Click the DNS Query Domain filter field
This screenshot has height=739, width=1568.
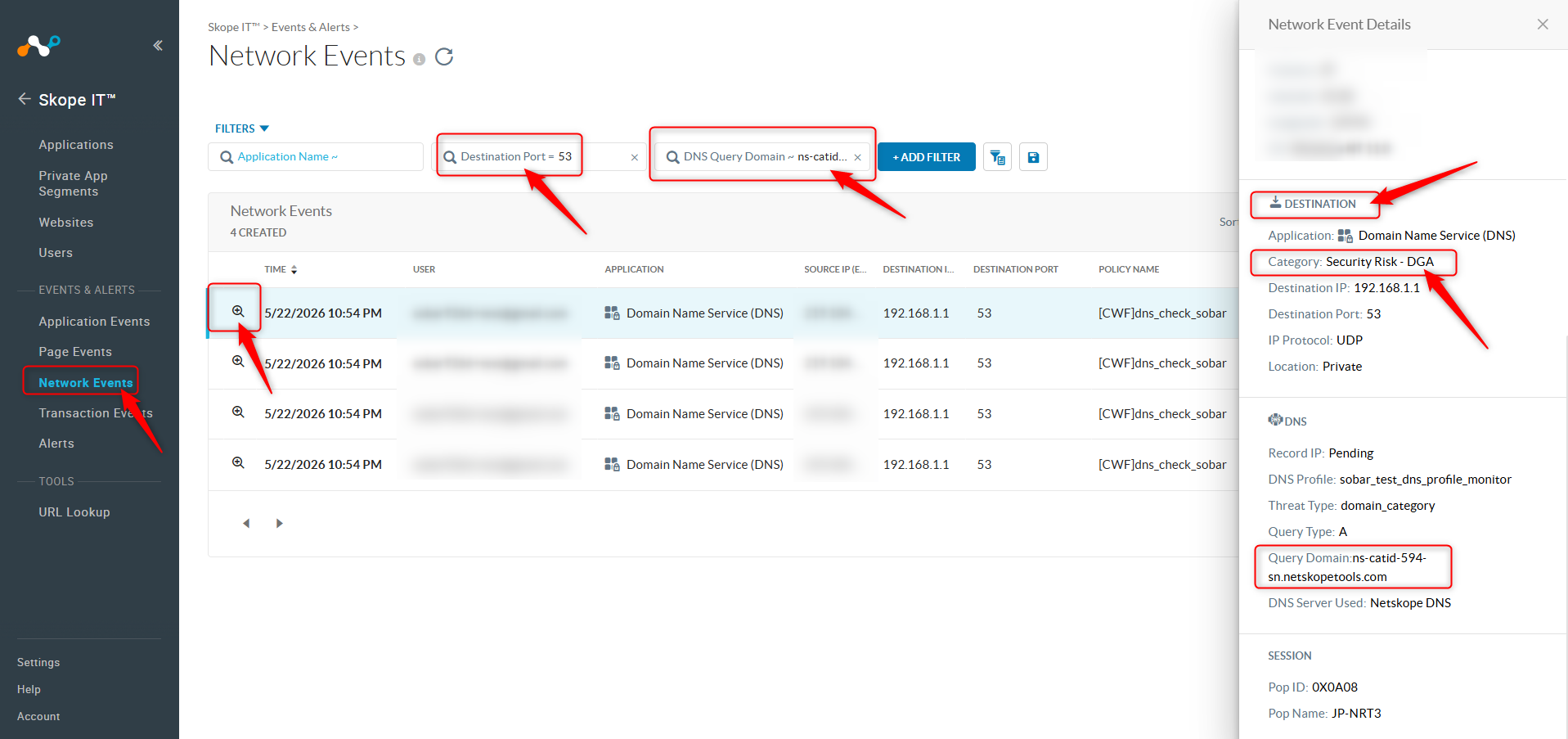(x=761, y=156)
